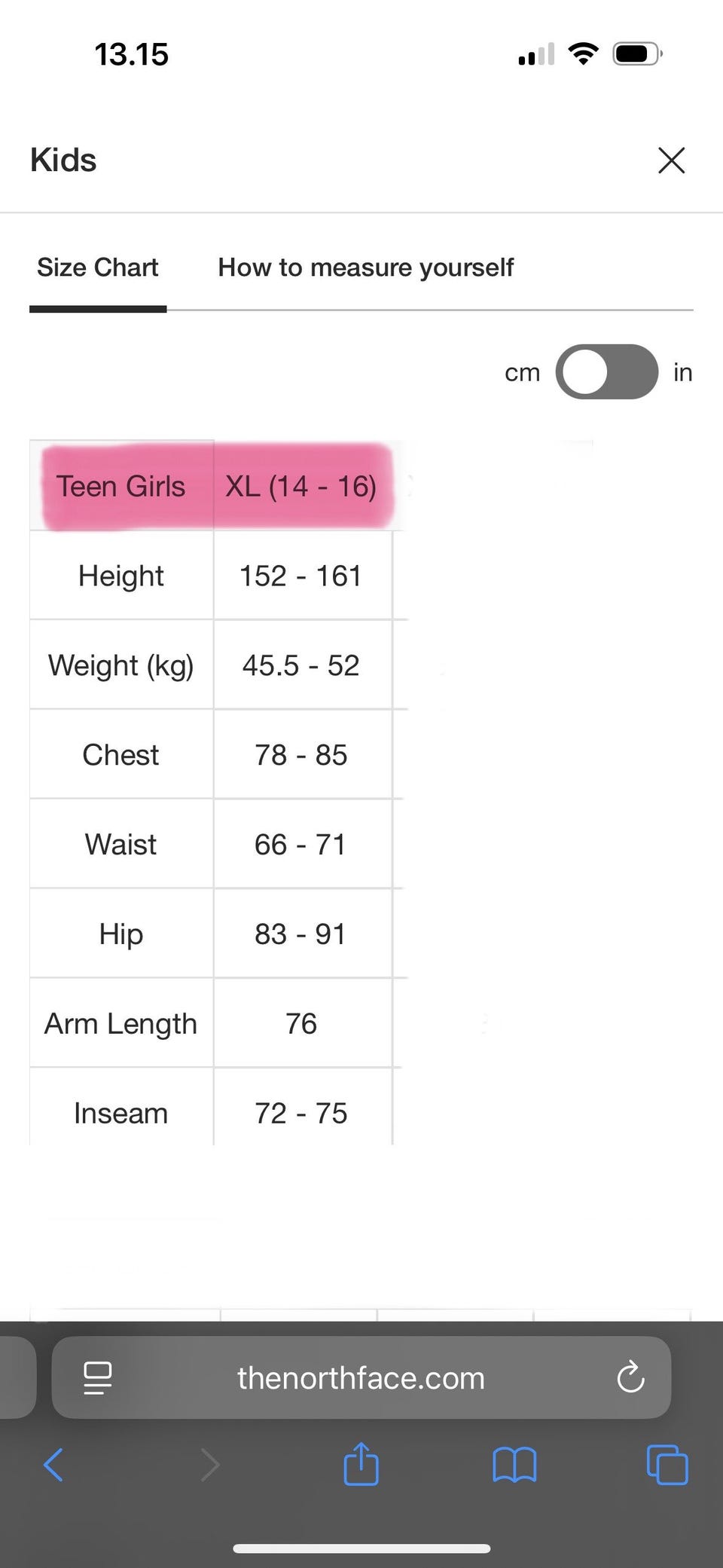
Task: Switch to How to measure yourself tab
Action: (365, 267)
